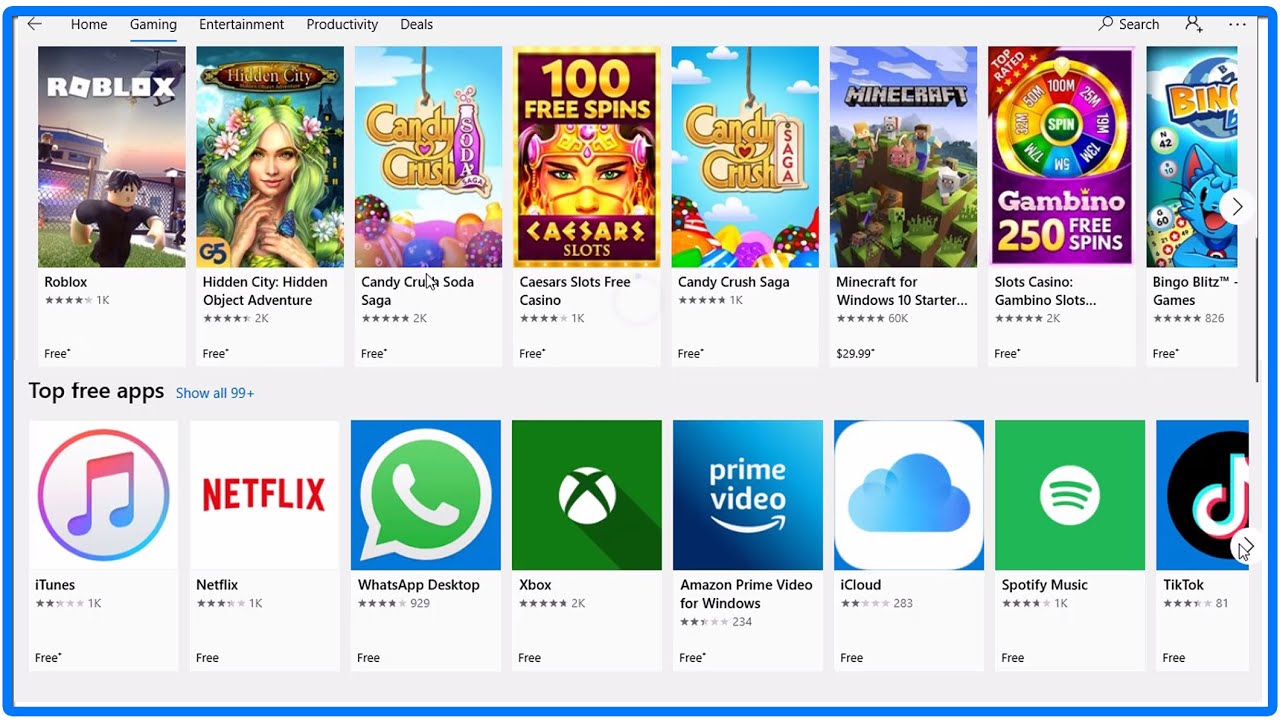Viewport: 1280px width, 720px height.
Task: Show more games with right chevron
Action: pos(1237,207)
